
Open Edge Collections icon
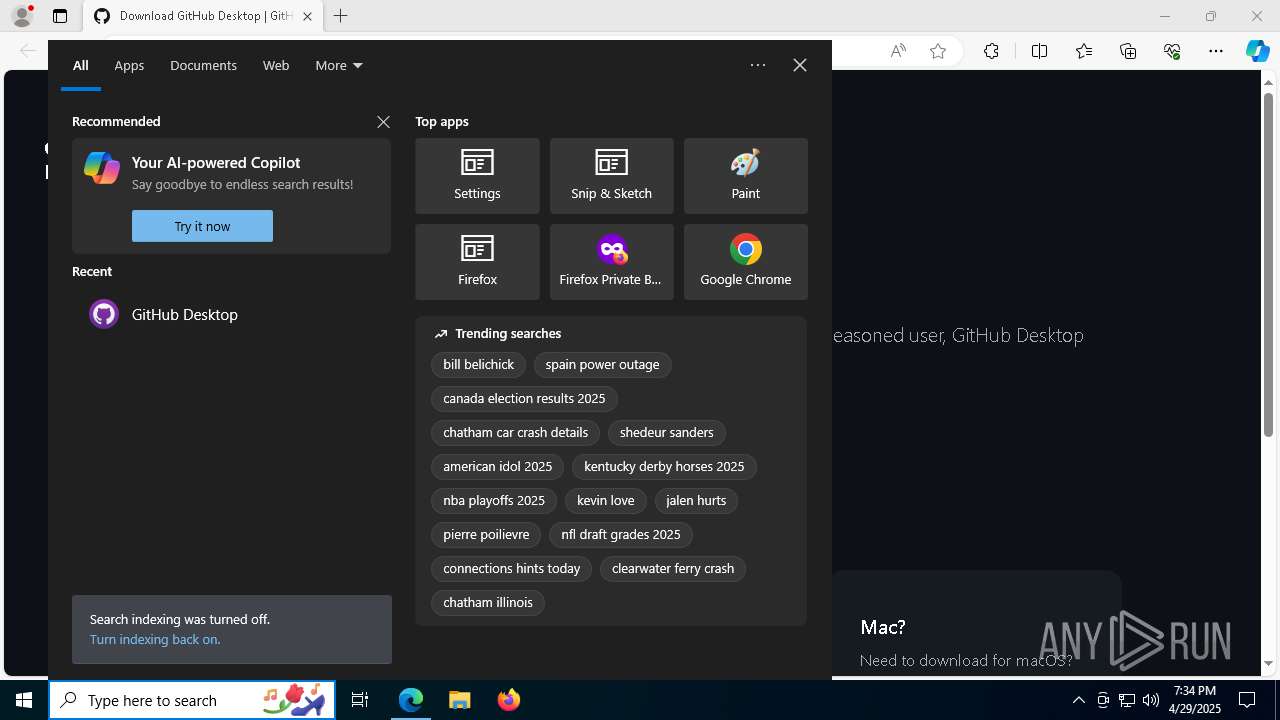[x=1128, y=51]
